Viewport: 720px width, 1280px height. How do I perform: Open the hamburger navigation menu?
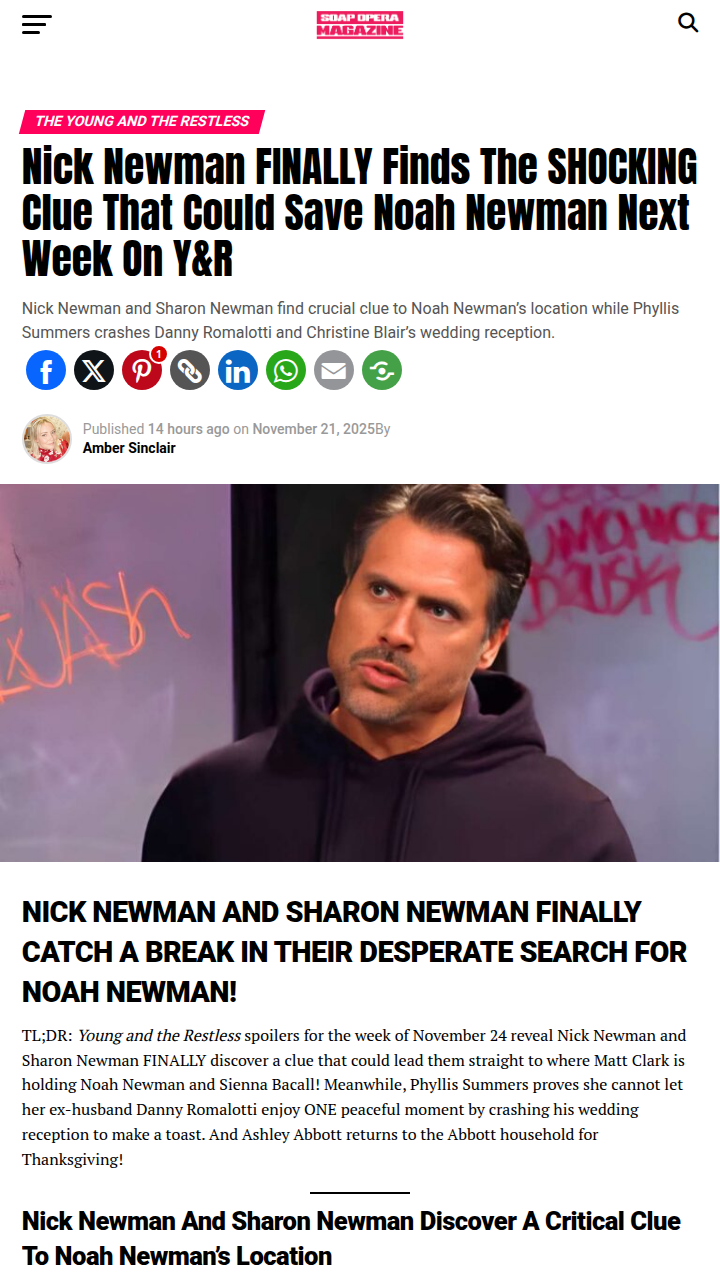[x=37, y=24]
